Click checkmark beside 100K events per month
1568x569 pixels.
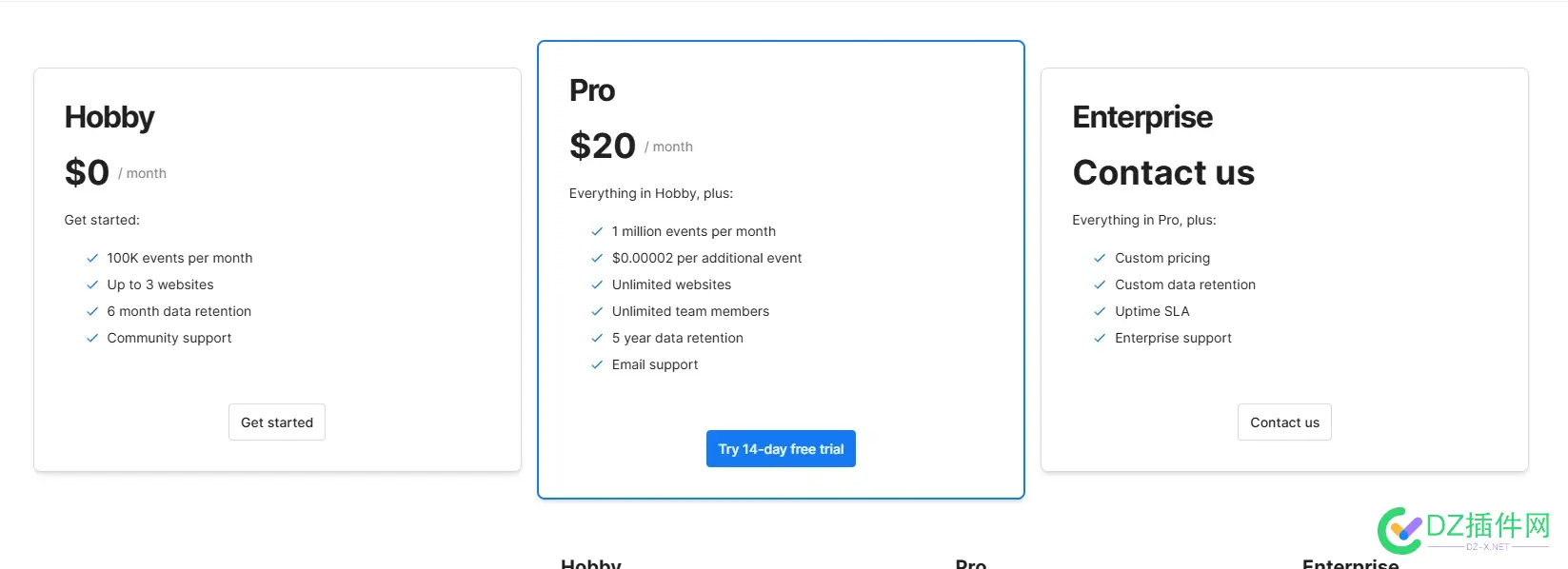(x=92, y=258)
